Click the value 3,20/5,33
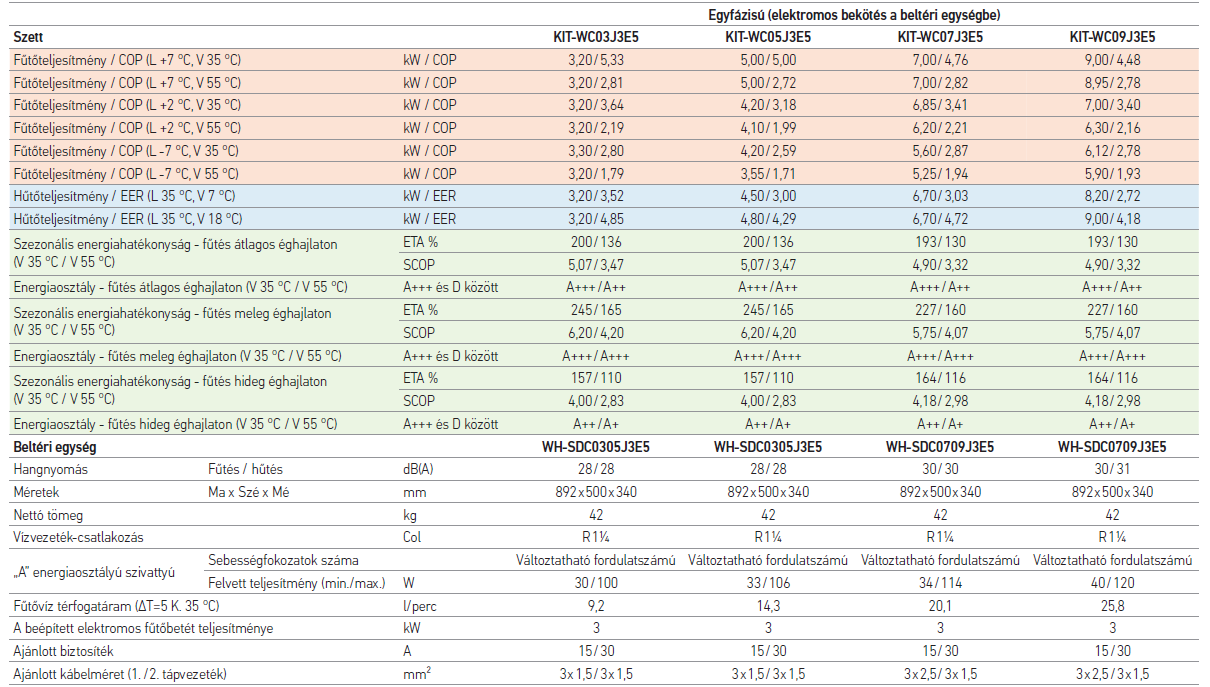Viewport: 1210px width, 687px height. click(x=596, y=60)
